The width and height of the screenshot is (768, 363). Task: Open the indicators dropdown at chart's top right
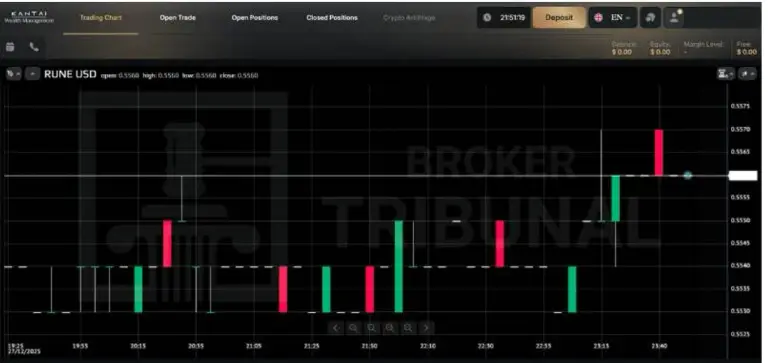[725, 74]
